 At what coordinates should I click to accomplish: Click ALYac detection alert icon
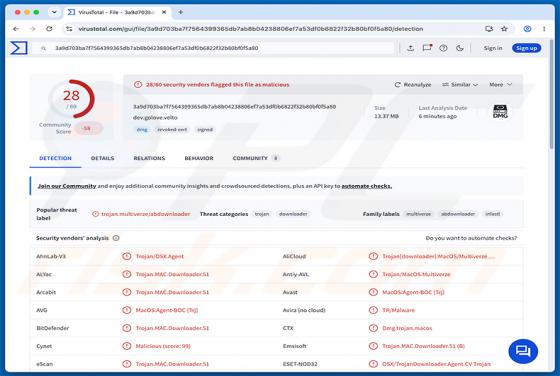(x=126, y=274)
